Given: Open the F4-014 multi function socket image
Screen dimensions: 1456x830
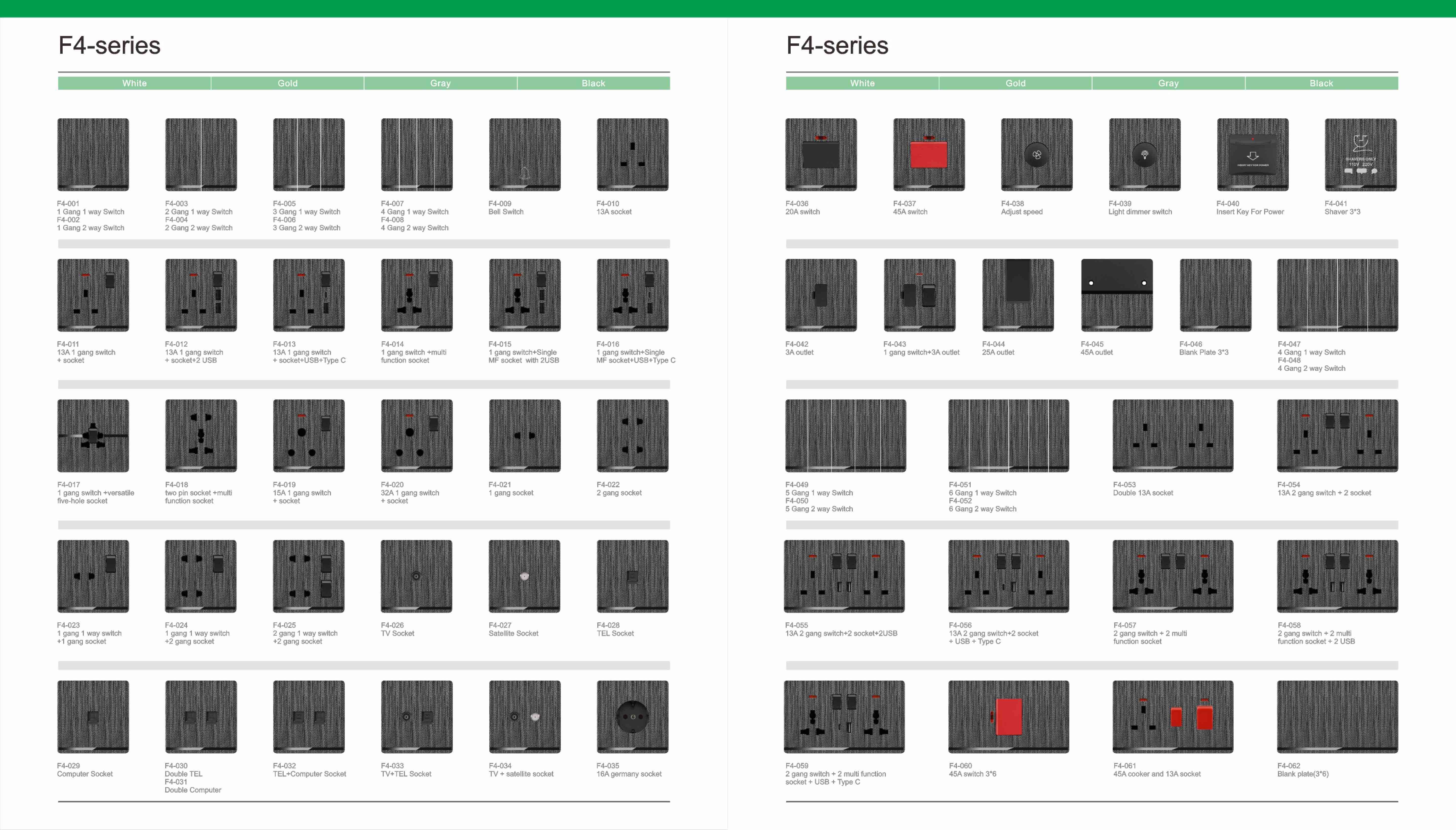Looking at the screenshot, I should click(417, 295).
